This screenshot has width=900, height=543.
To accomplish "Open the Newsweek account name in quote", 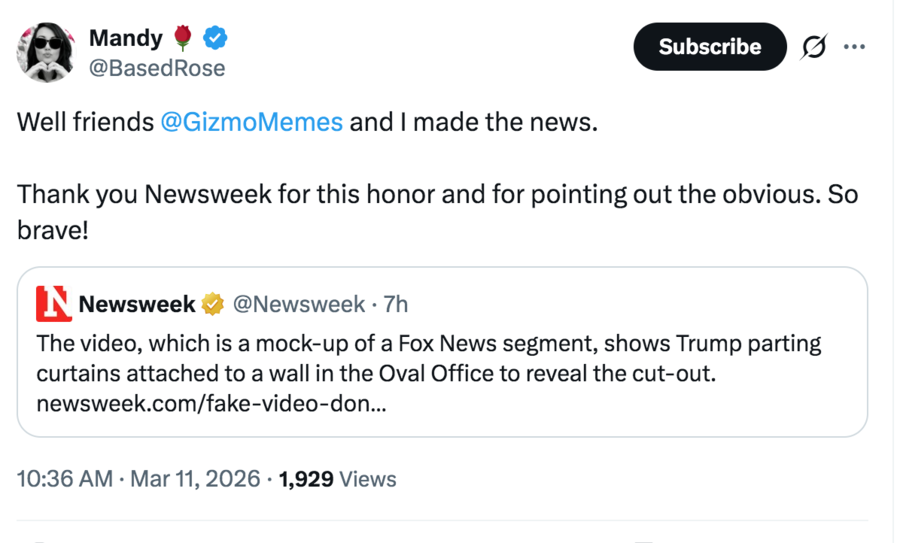I will (137, 304).
